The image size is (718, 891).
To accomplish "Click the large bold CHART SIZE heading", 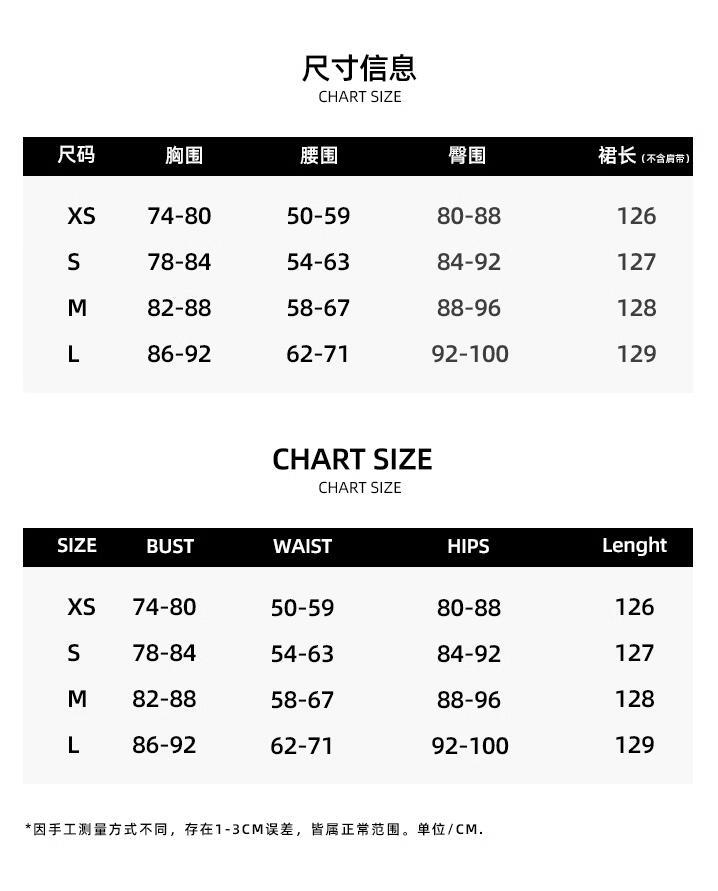I will (x=352, y=459).
